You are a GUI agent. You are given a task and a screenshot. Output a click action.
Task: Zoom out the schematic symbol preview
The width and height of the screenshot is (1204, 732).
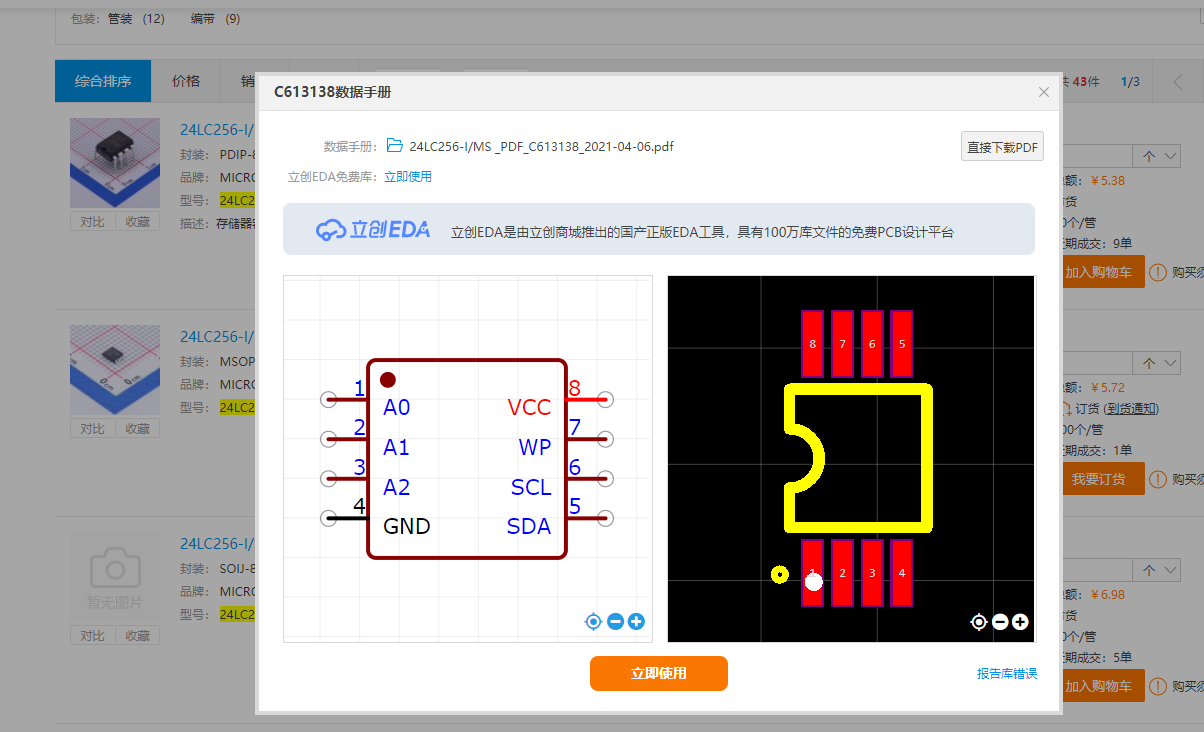pyautogui.click(x=615, y=622)
